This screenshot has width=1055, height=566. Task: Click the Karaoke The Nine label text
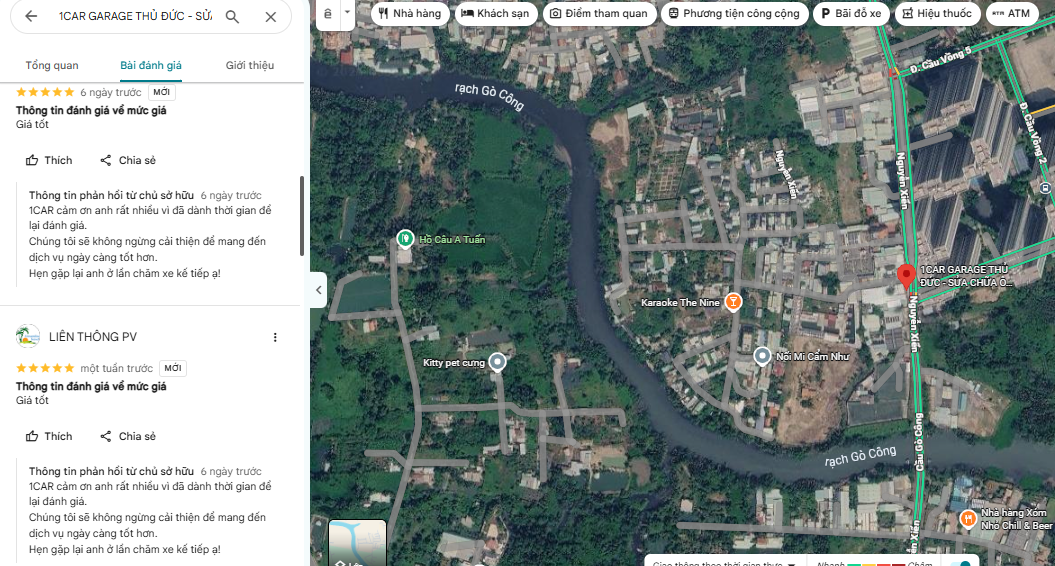pyautogui.click(x=680, y=303)
